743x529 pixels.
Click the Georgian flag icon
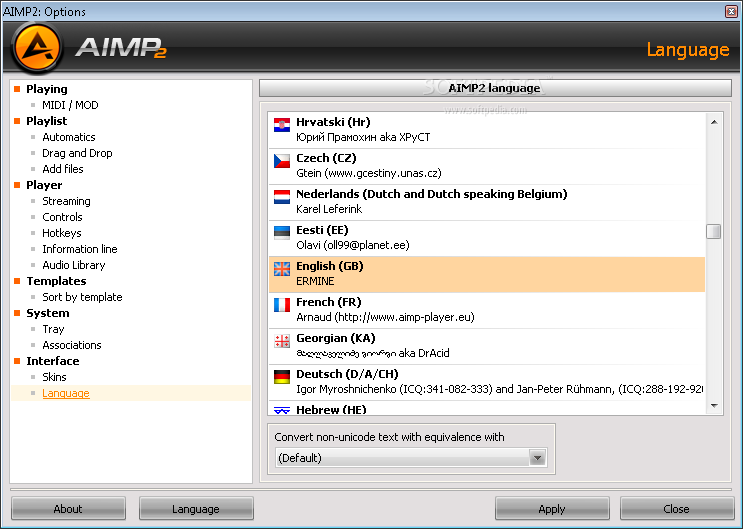pos(282,341)
